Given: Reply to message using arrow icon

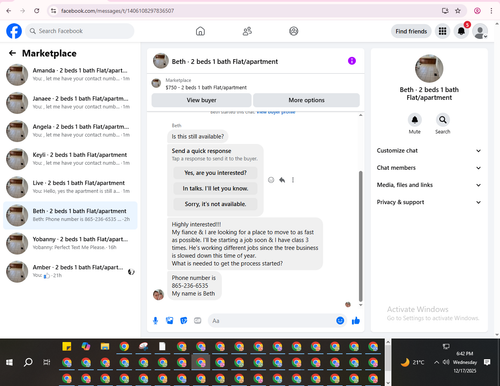Looking at the screenshot, I should coord(282,180).
